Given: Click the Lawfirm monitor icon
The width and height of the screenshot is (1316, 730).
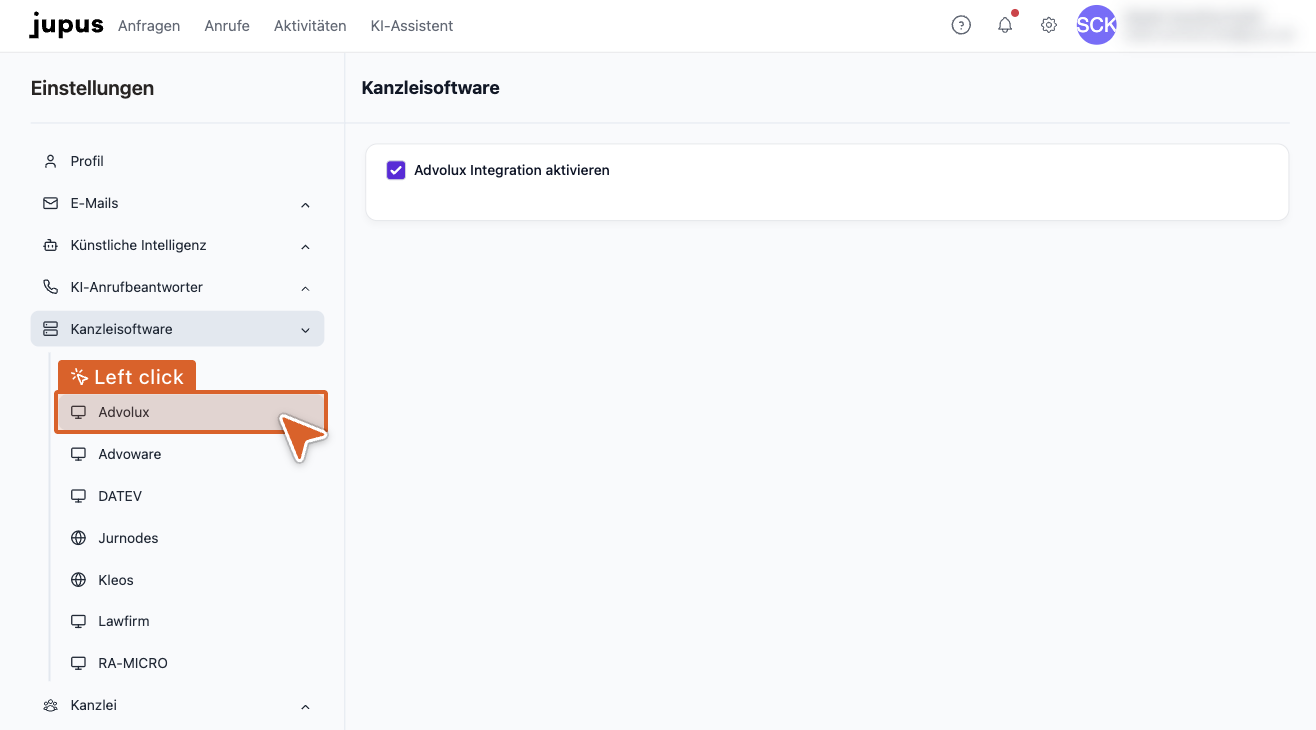Looking at the screenshot, I should (79, 621).
